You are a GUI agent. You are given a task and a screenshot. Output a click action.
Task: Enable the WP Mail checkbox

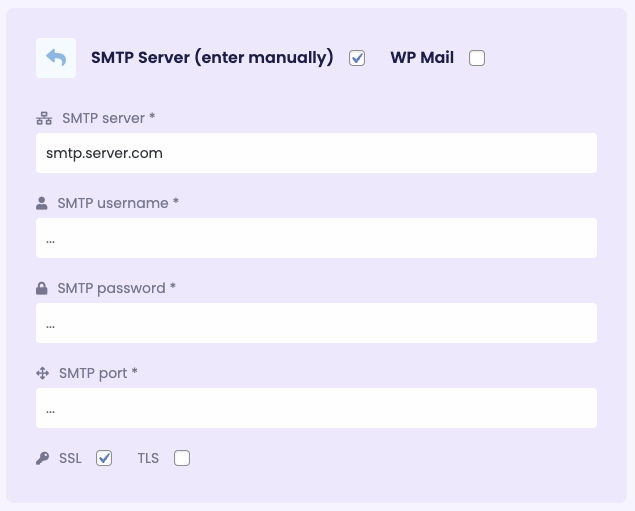pyautogui.click(x=477, y=58)
